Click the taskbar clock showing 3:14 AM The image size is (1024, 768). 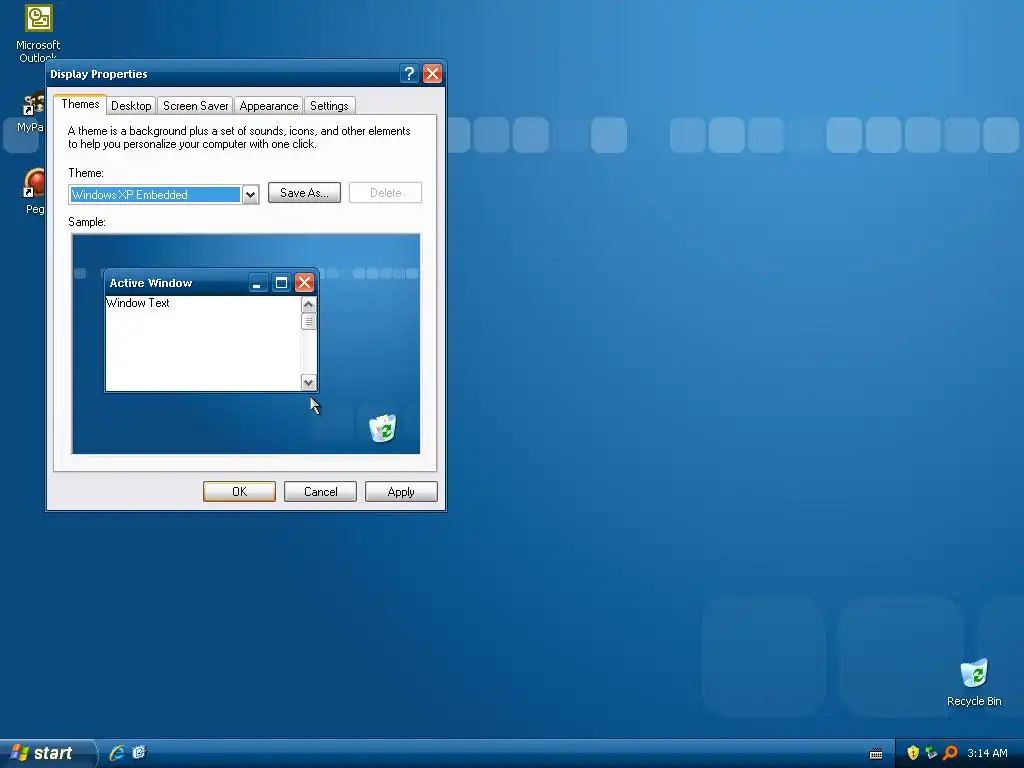987,753
